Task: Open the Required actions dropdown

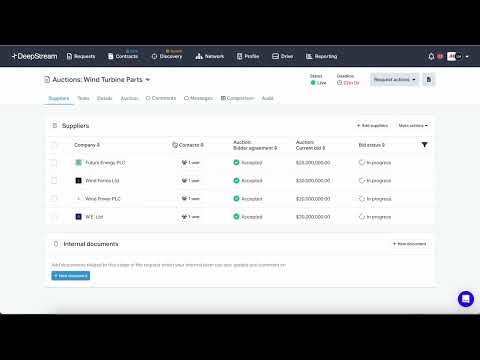Action: coord(394,80)
